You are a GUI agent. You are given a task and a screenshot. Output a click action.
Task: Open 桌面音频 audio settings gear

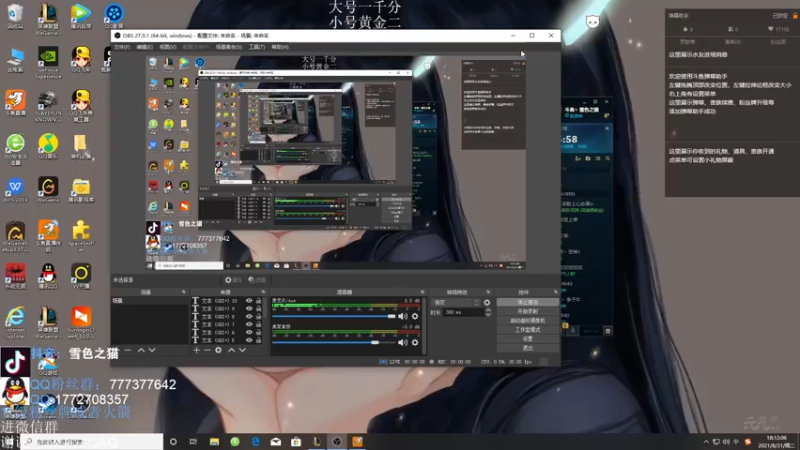(x=415, y=342)
